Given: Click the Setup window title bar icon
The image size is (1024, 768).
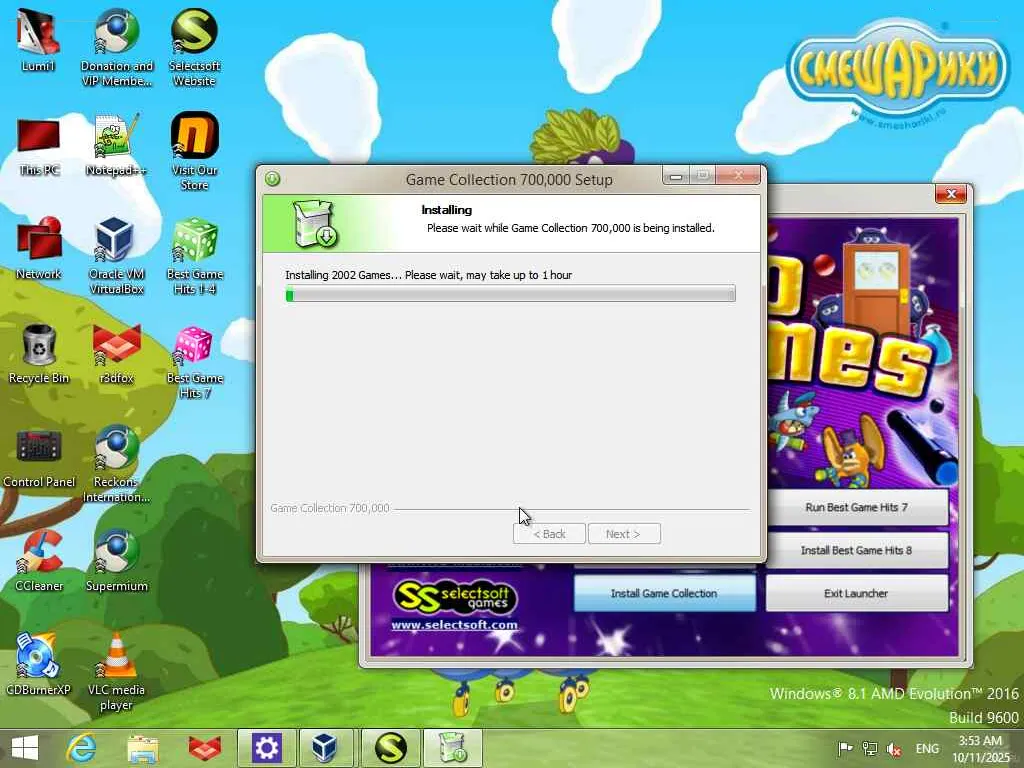Looking at the screenshot, I should pos(272,178).
